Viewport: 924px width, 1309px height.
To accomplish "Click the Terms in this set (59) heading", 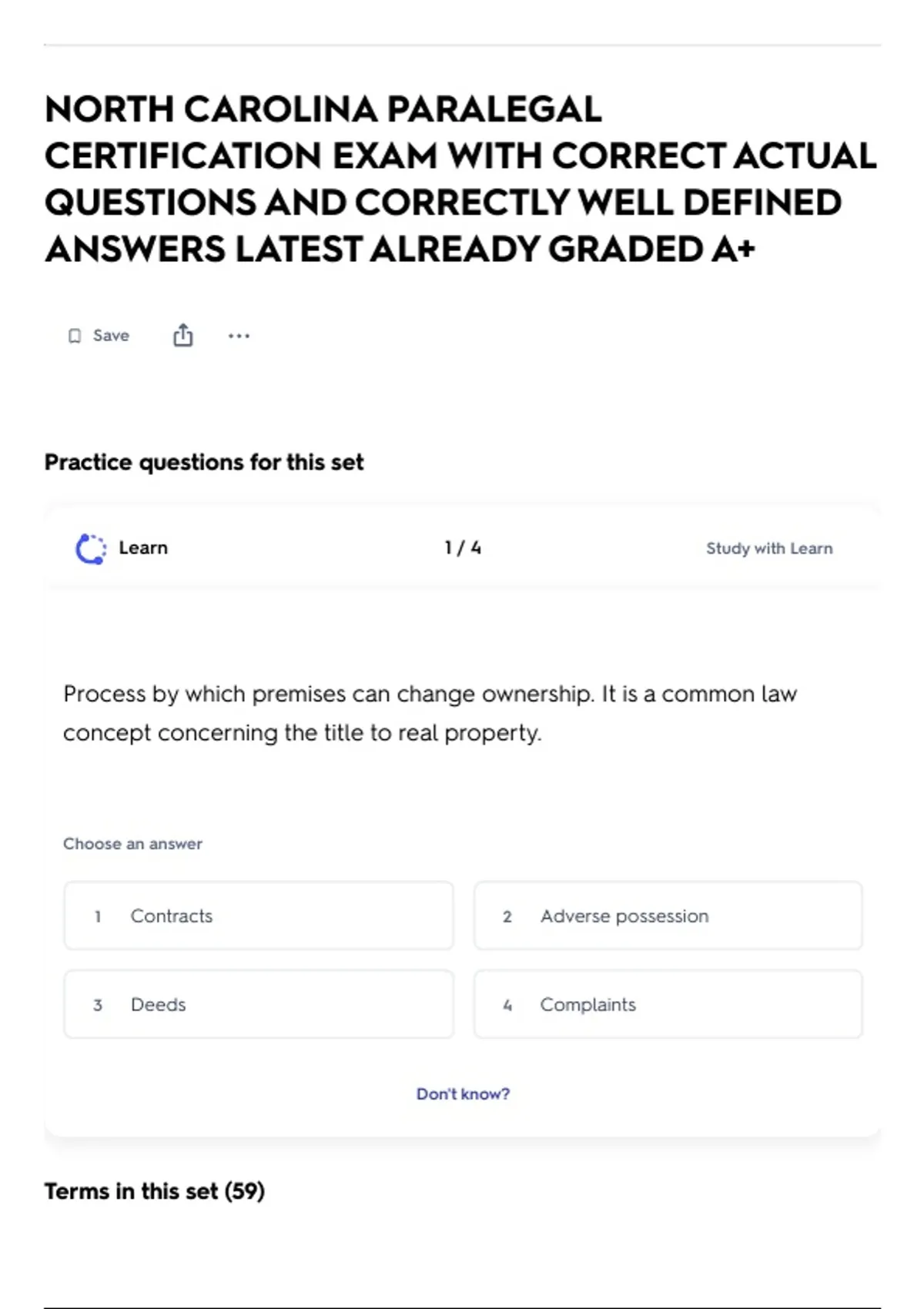I will point(155,1191).
